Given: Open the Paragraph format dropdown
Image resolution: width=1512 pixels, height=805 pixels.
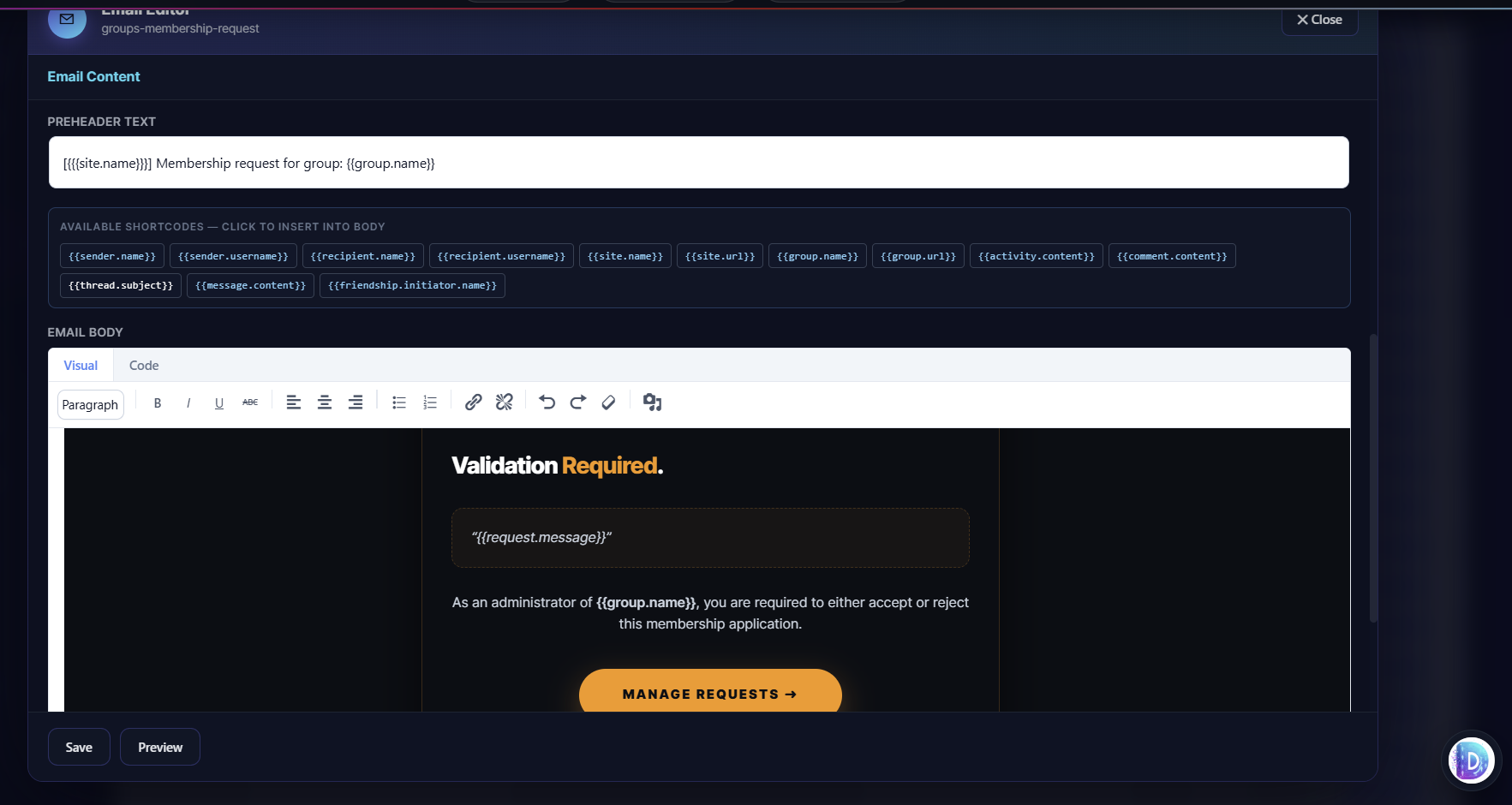Looking at the screenshot, I should [90, 404].
